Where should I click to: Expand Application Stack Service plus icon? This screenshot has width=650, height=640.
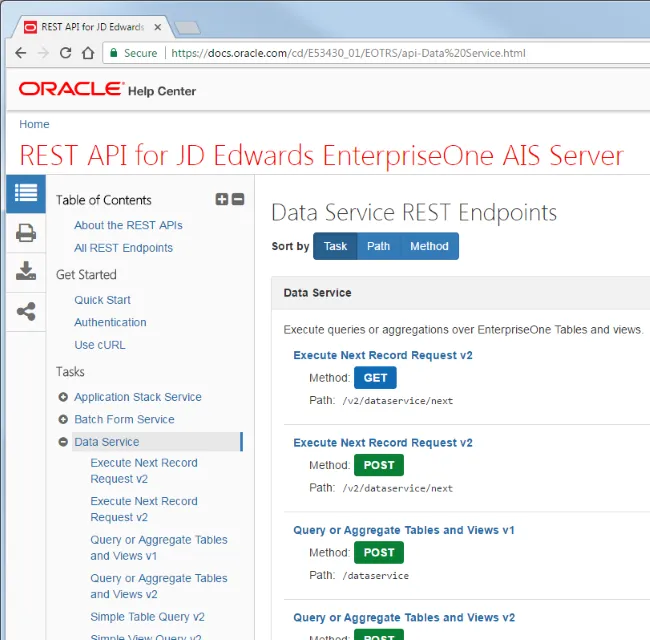(x=63, y=397)
